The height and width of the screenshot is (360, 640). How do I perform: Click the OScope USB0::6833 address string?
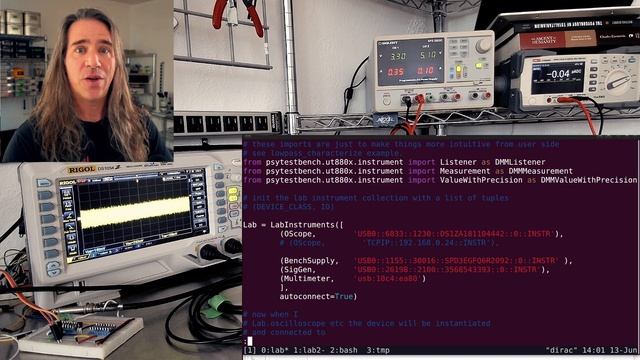coord(454,234)
